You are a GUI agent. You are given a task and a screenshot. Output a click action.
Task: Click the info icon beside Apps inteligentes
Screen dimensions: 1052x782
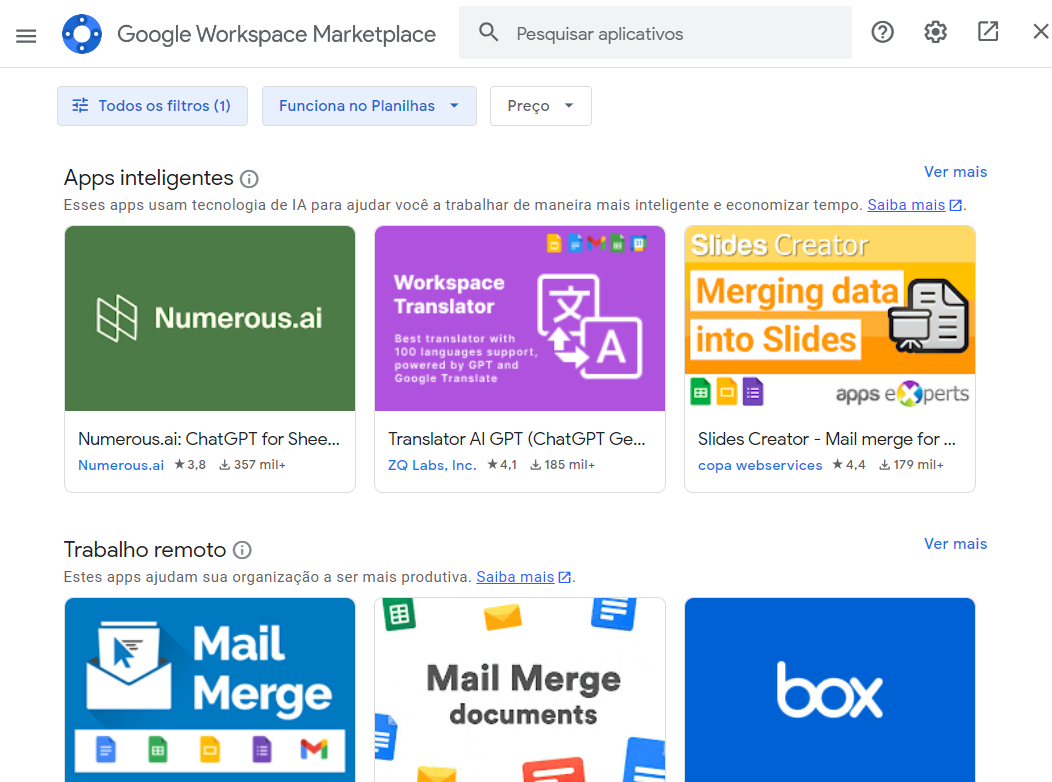[249, 179]
